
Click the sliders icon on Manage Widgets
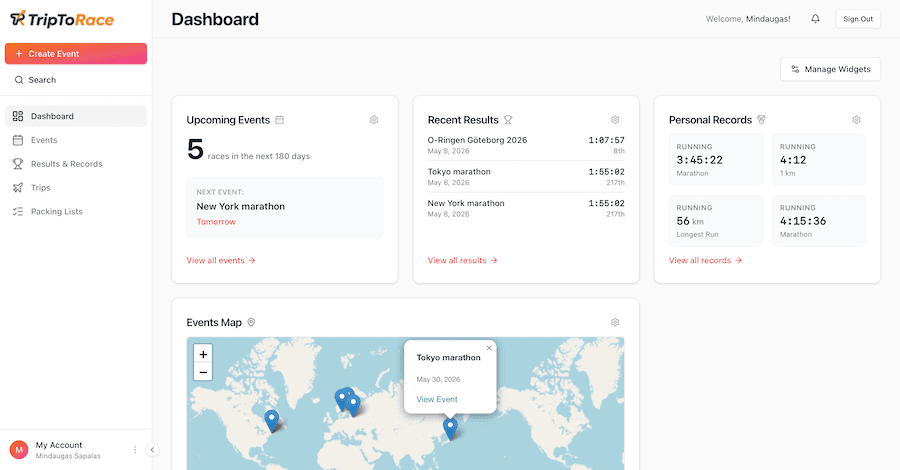[x=795, y=69]
